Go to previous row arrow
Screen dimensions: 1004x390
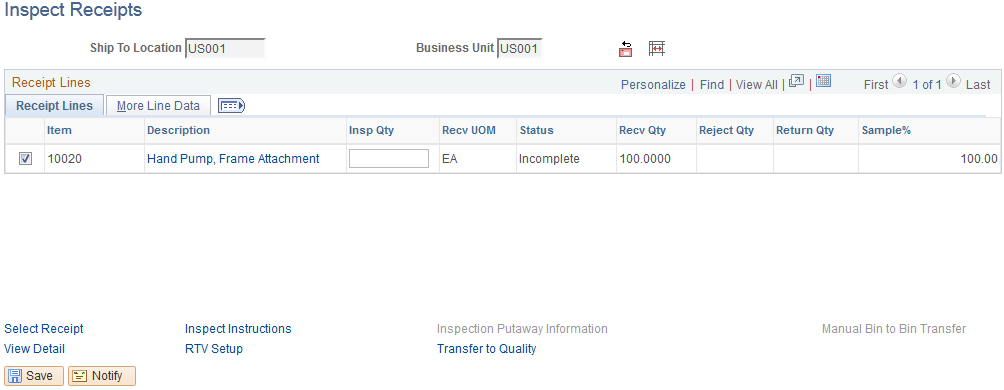pos(899,81)
